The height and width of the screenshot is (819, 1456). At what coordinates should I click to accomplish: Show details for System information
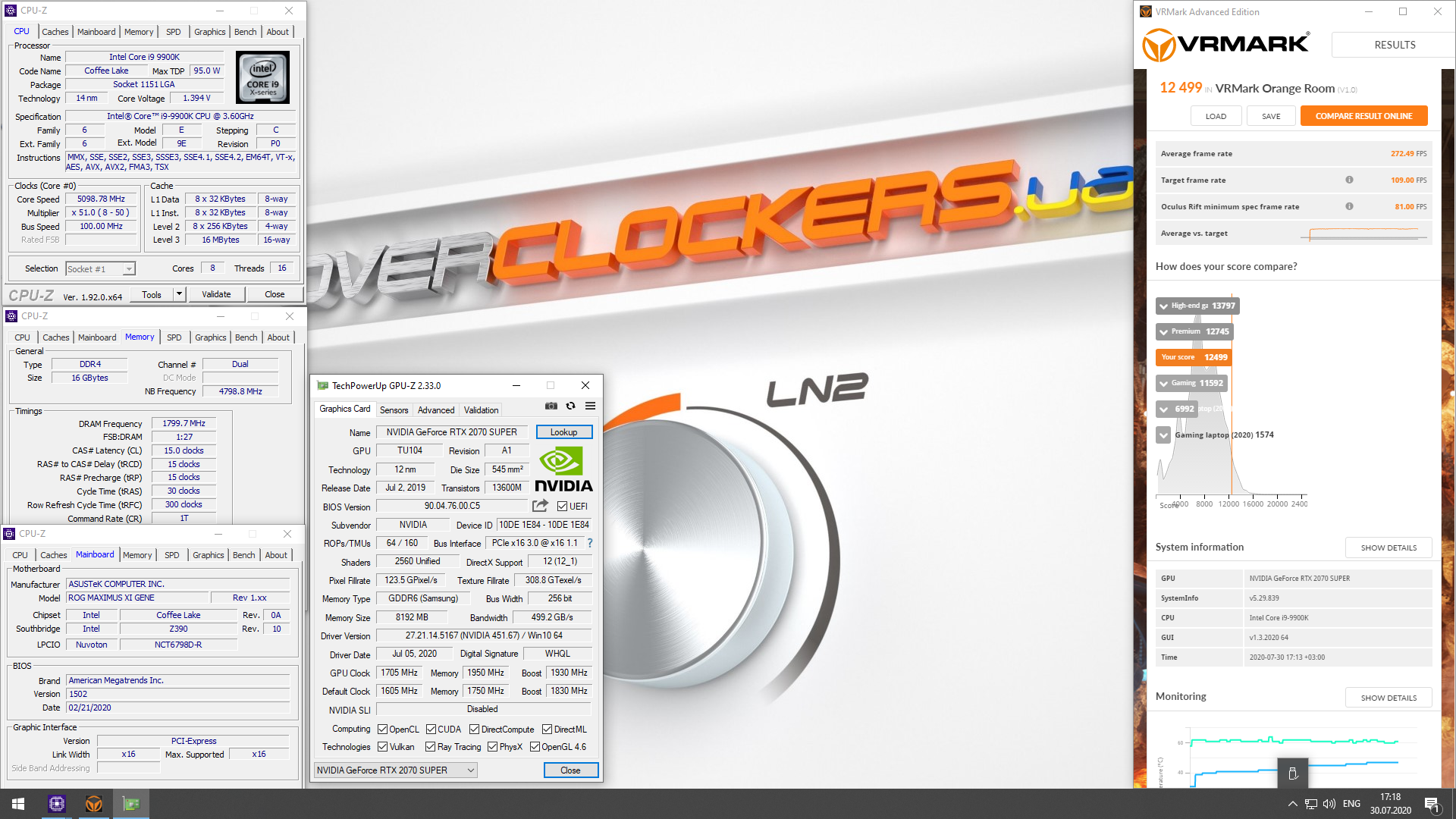tap(1388, 548)
